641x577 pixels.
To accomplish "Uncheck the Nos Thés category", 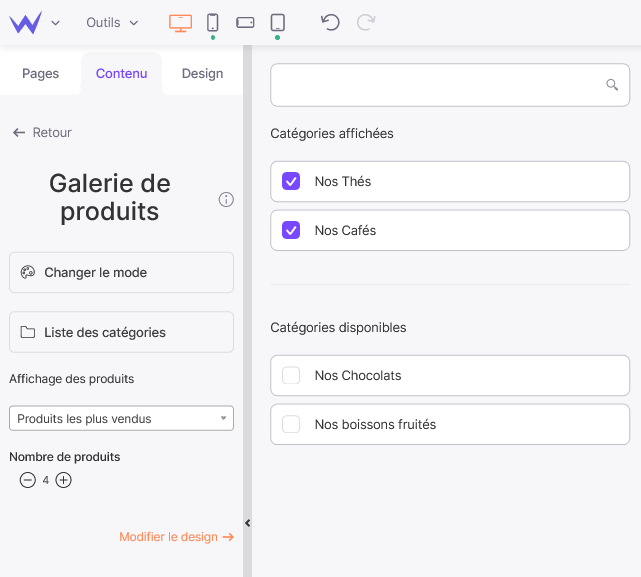I will point(291,181).
